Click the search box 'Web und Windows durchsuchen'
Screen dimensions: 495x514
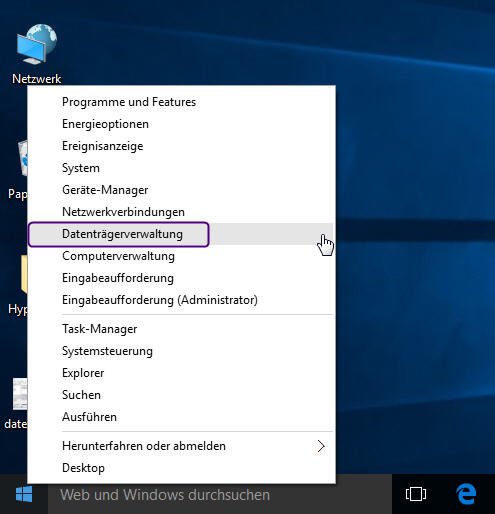point(220,495)
